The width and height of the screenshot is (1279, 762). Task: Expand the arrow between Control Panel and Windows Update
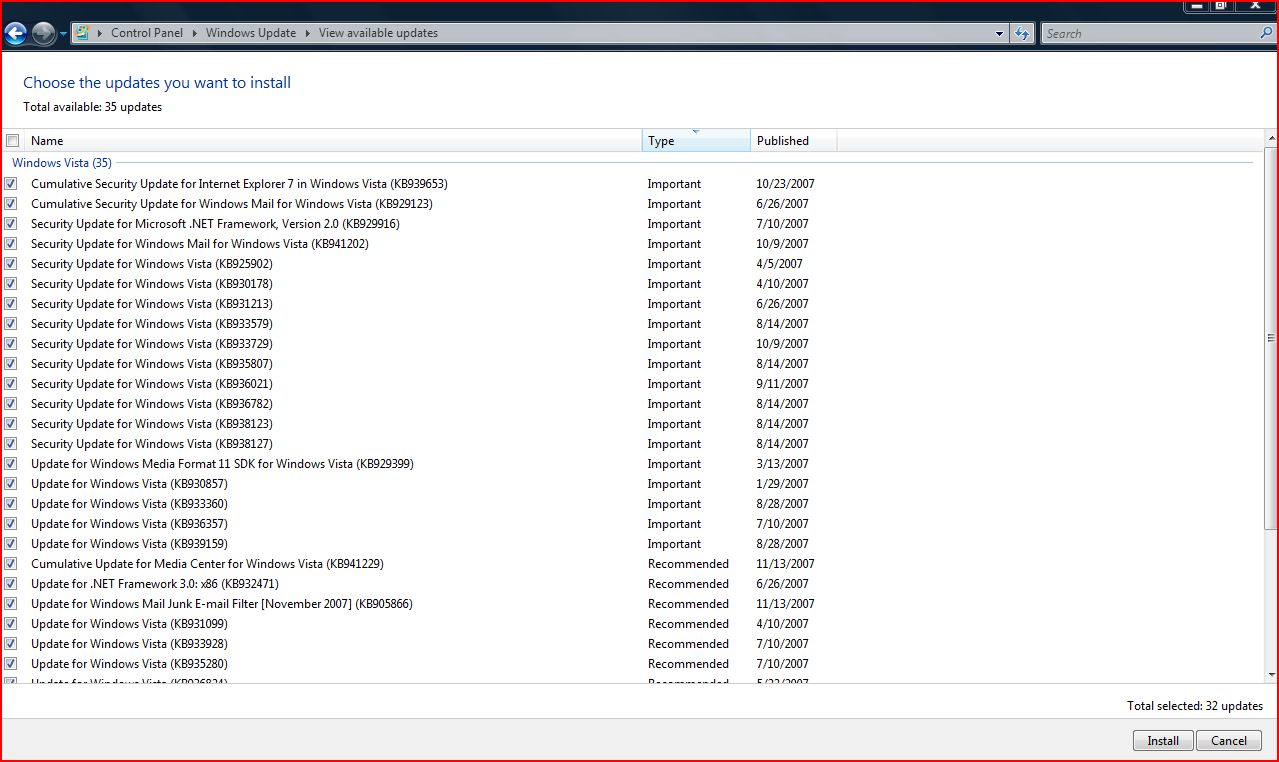(194, 33)
